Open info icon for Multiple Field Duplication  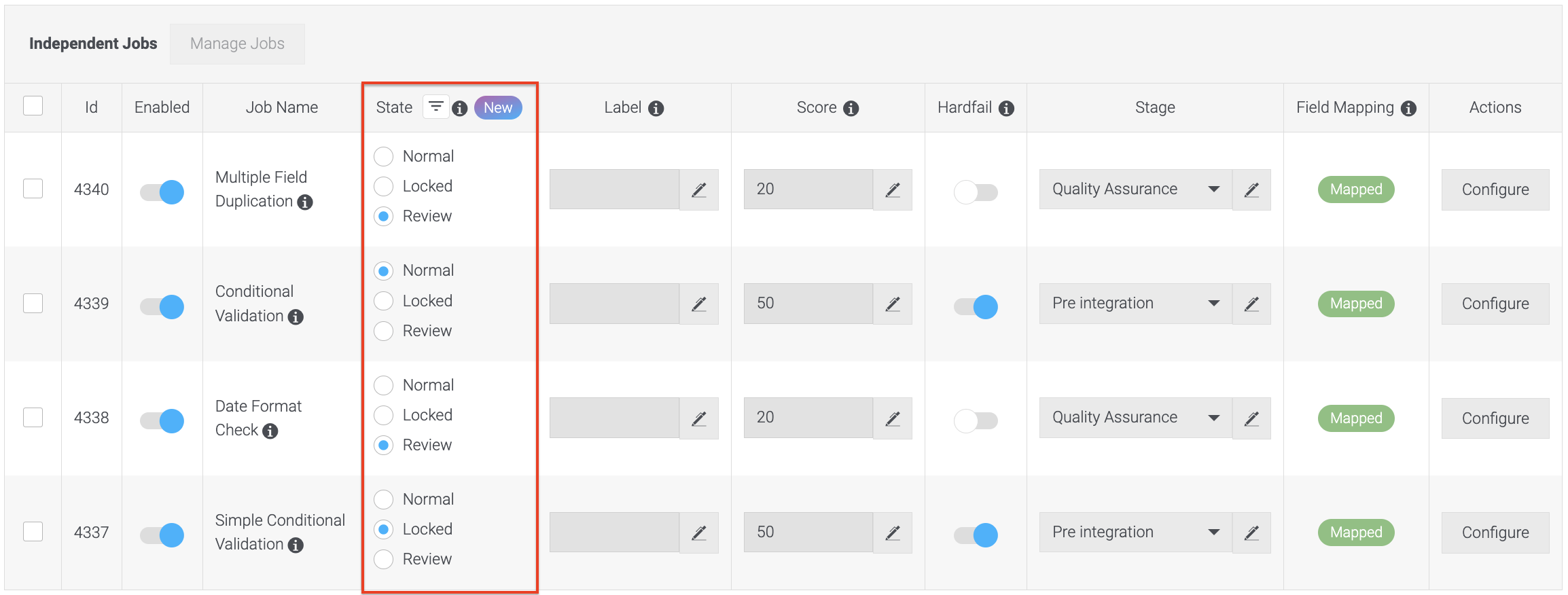tap(306, 202)
